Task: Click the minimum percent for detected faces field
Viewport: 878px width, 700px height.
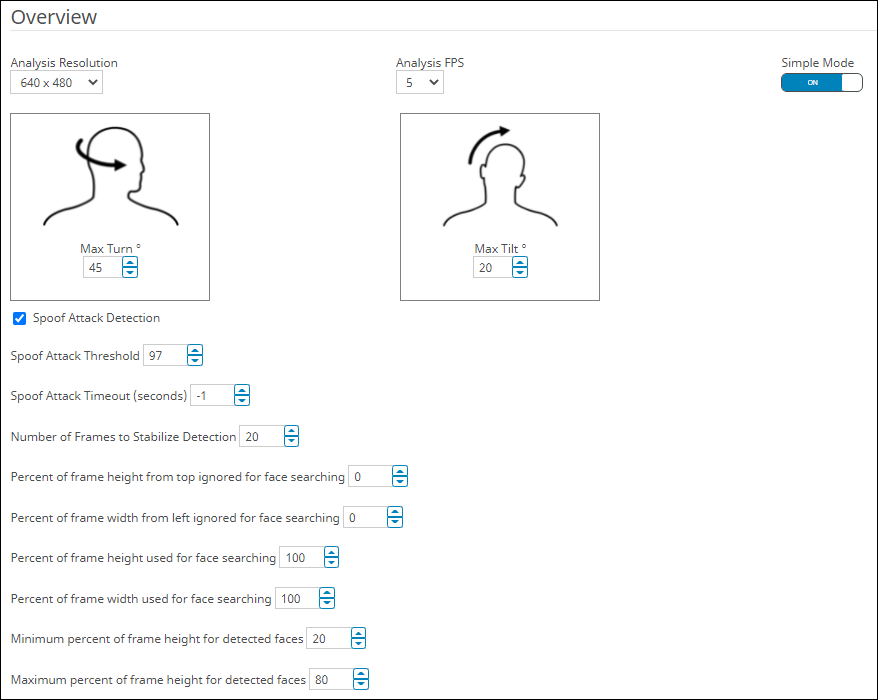Action: pos(329,638)
